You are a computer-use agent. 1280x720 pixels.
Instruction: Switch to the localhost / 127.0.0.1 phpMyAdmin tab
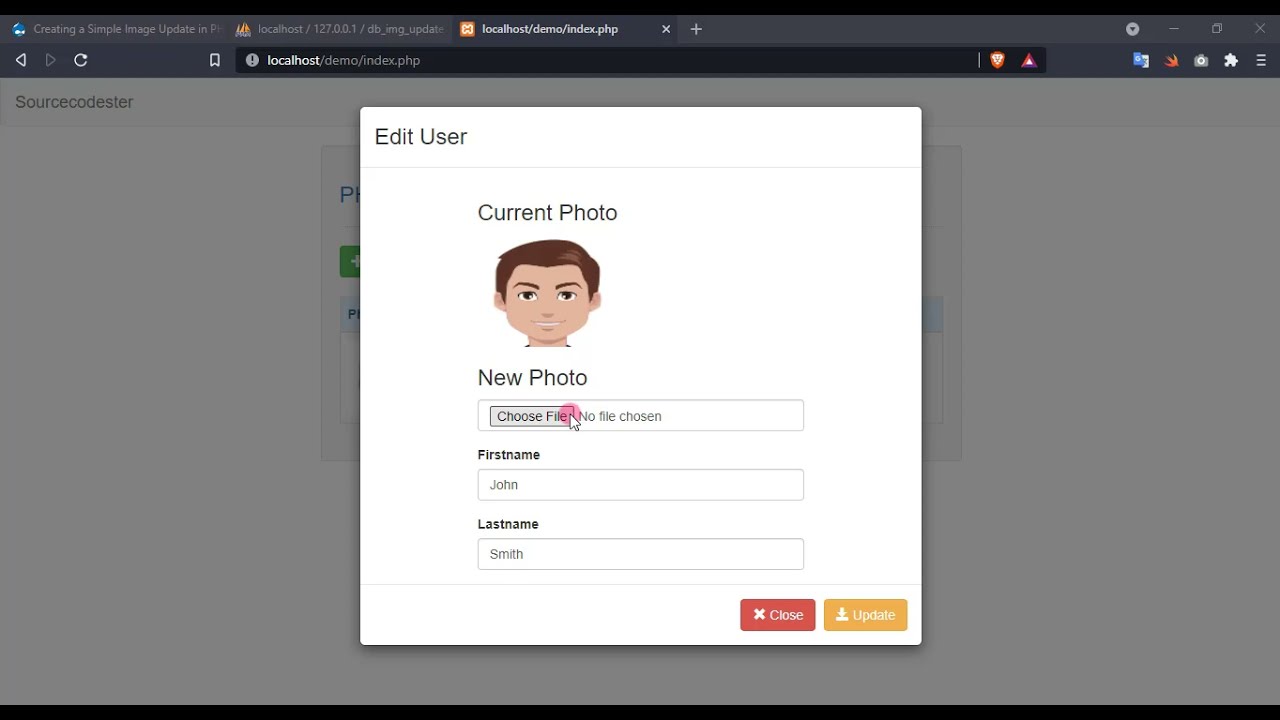340,29
